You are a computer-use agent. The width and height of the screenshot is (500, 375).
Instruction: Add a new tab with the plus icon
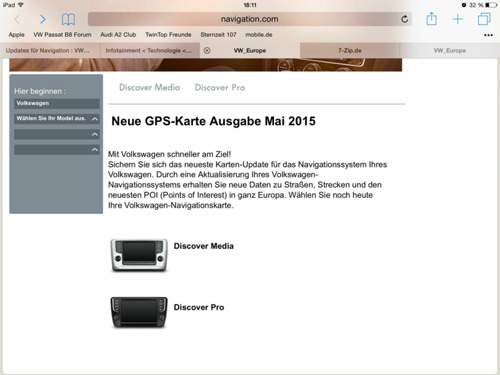458,19
